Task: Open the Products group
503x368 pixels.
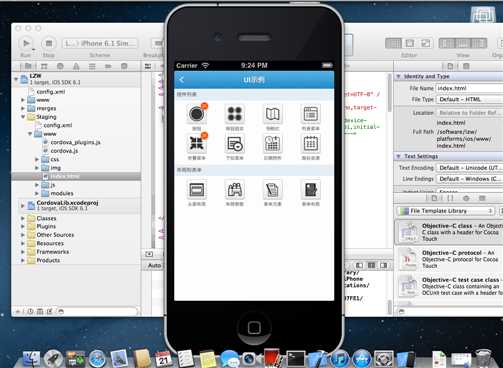Action: click(48, 260)
